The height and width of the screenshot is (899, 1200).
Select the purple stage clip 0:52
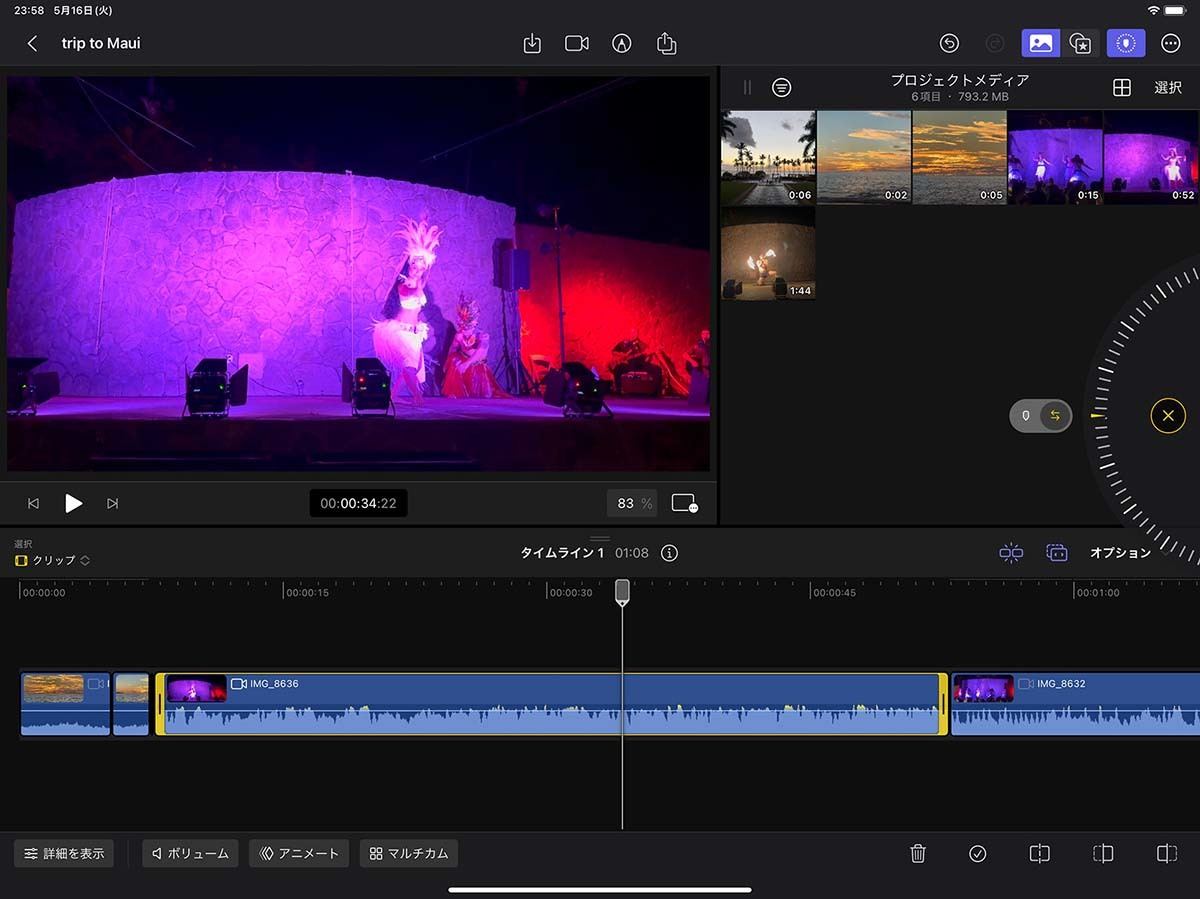[1150, 157]
